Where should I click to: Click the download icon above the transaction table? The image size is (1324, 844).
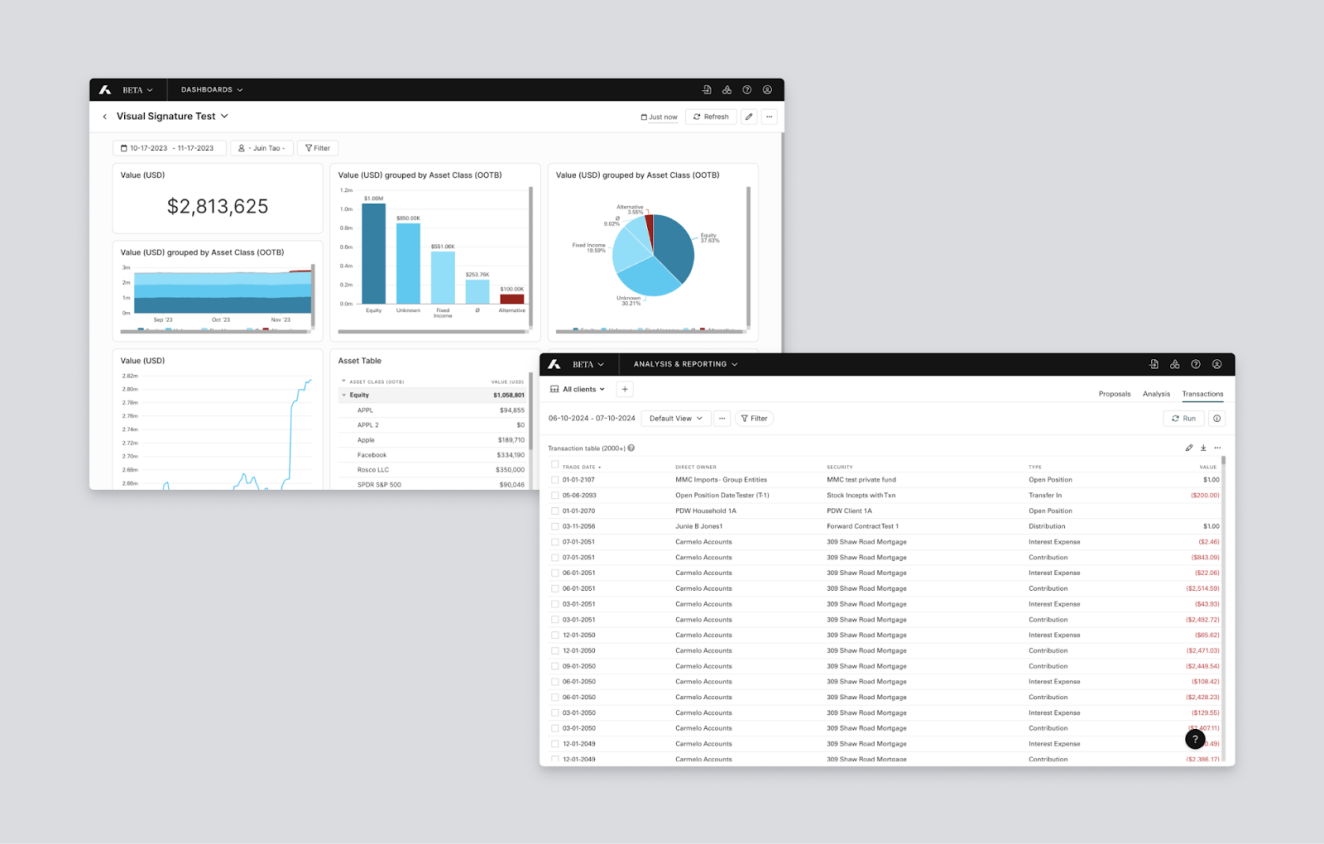pyautogui.click(x=1203, y=448)
